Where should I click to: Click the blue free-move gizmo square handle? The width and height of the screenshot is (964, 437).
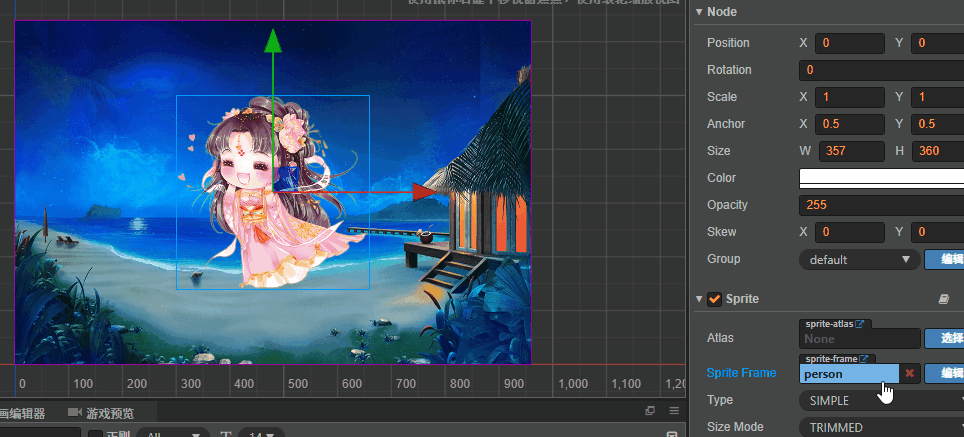[286, 179]
